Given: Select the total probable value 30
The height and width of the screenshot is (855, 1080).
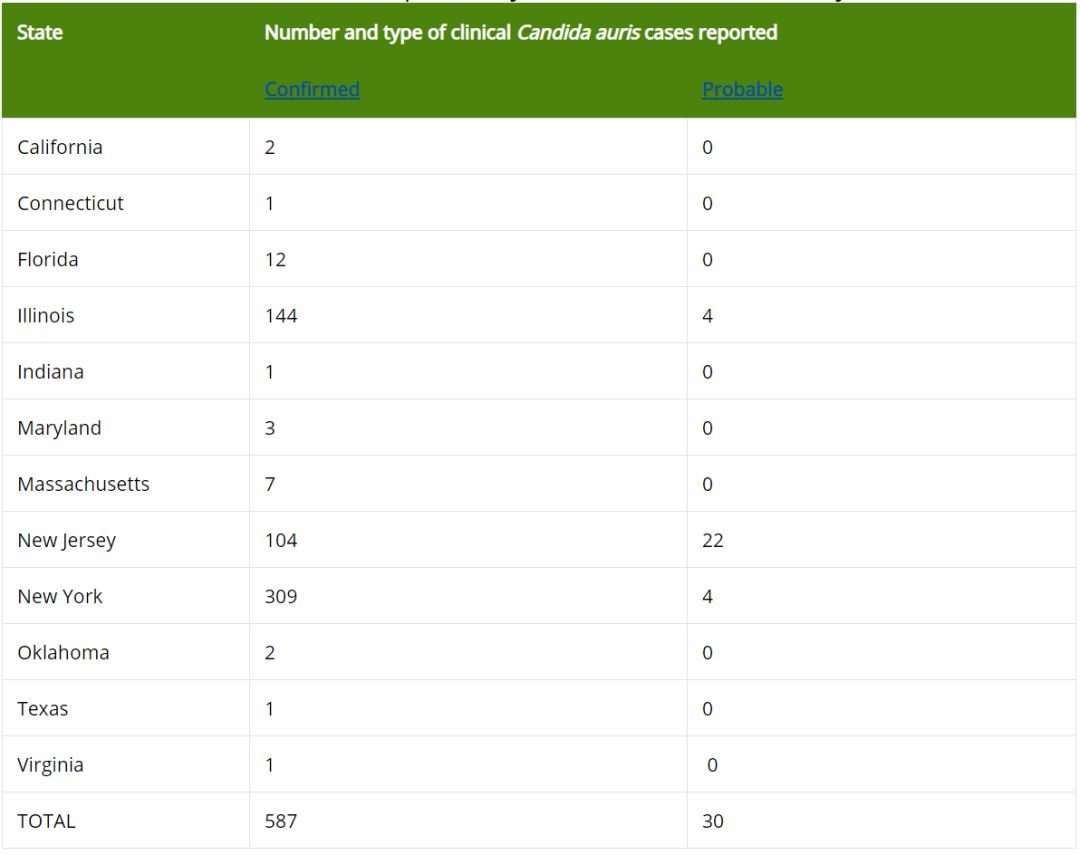Looking at the screenshot, I should pos(713,822).
